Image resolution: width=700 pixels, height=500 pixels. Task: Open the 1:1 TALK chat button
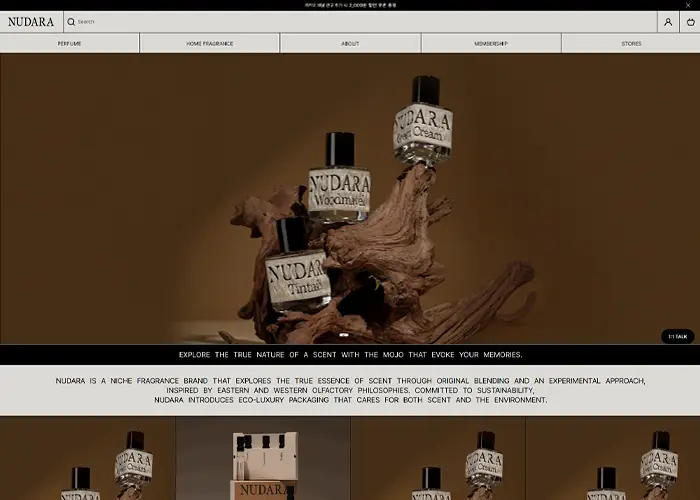pos(677,337)
